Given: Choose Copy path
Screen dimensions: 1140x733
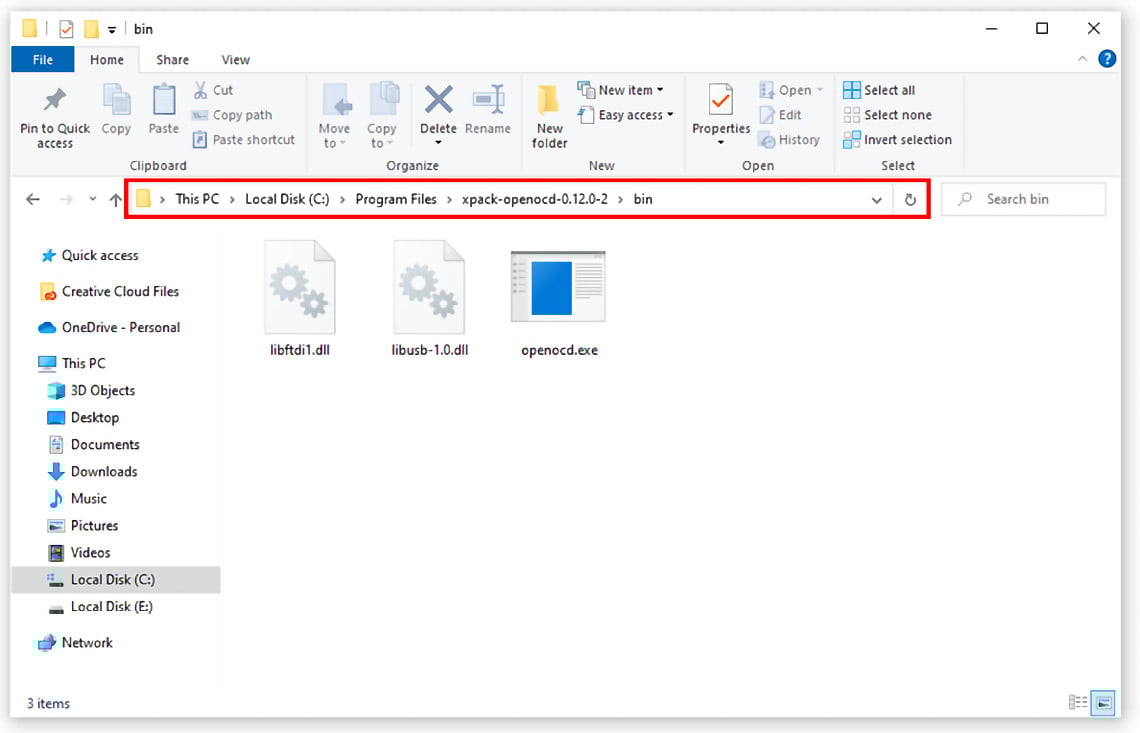Looking at the screenshot, I should point(232,115).
